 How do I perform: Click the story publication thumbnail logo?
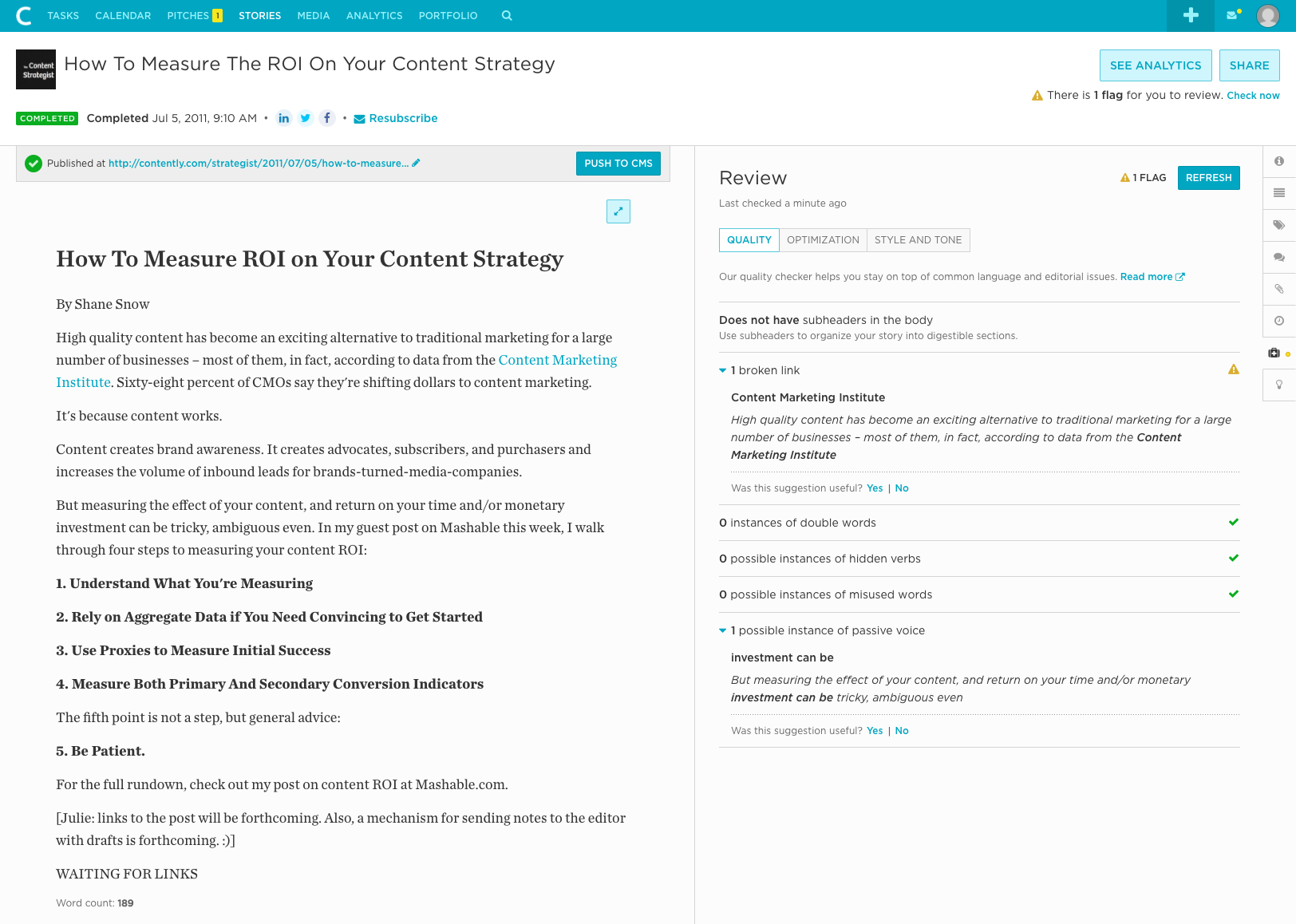(x=36, y=69)
